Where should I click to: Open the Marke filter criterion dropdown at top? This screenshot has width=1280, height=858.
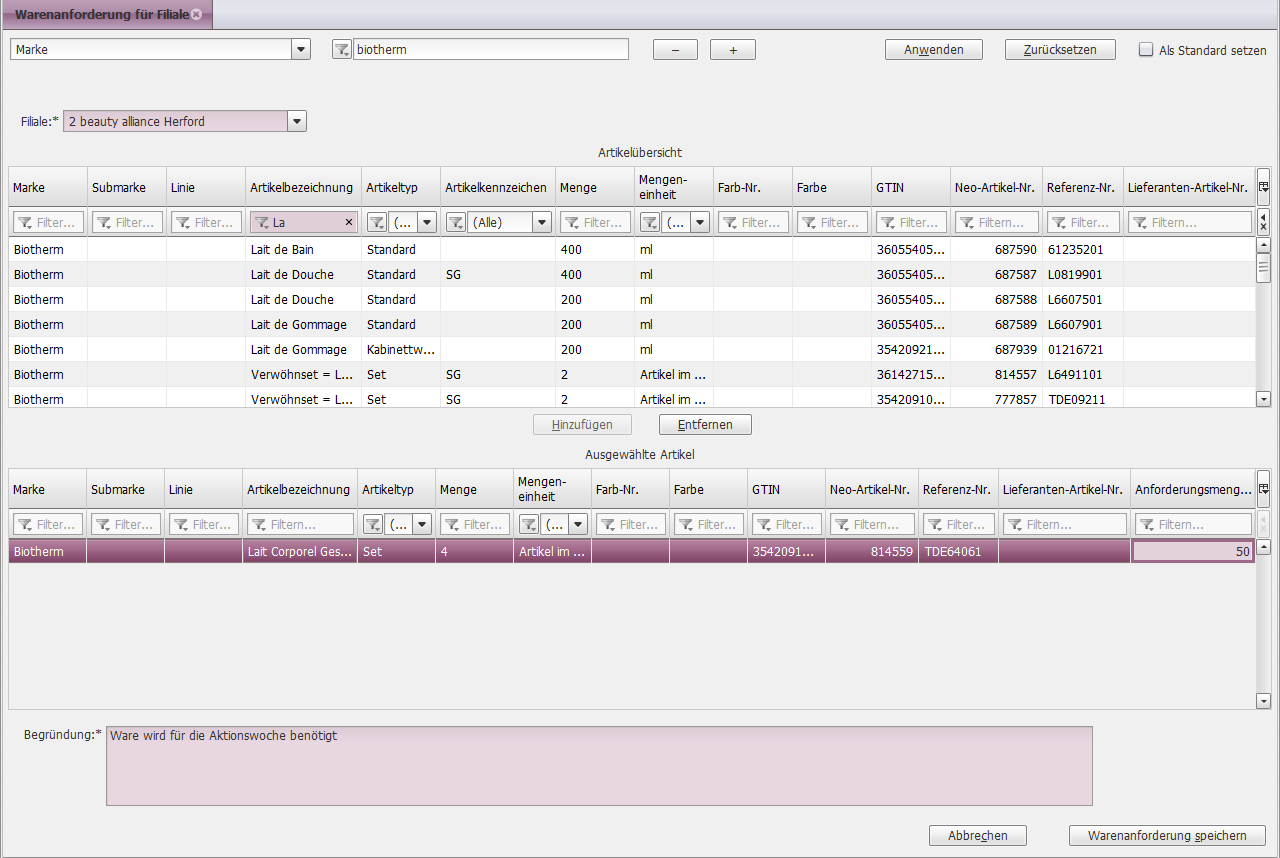pyautogui.click(x=301, y=49)
